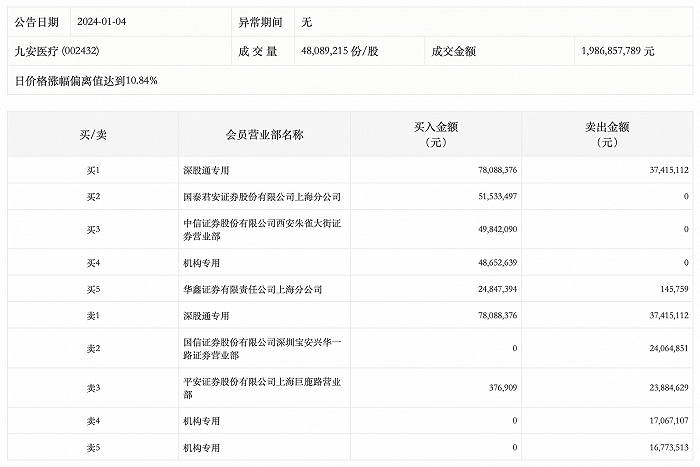Click 国信证券深圳宝安兴华一路证券营业部 name
700x467 pixels.
pos(262,349)
